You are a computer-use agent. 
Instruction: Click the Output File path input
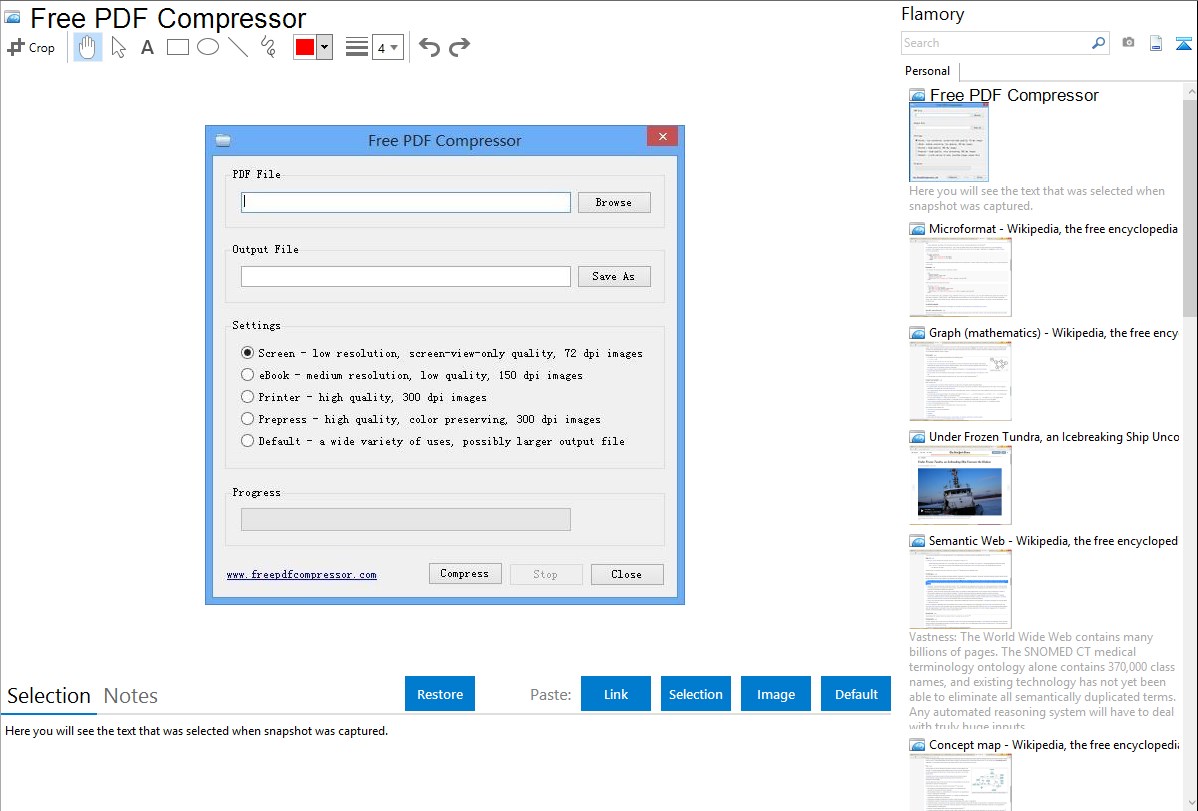(406, 277)
